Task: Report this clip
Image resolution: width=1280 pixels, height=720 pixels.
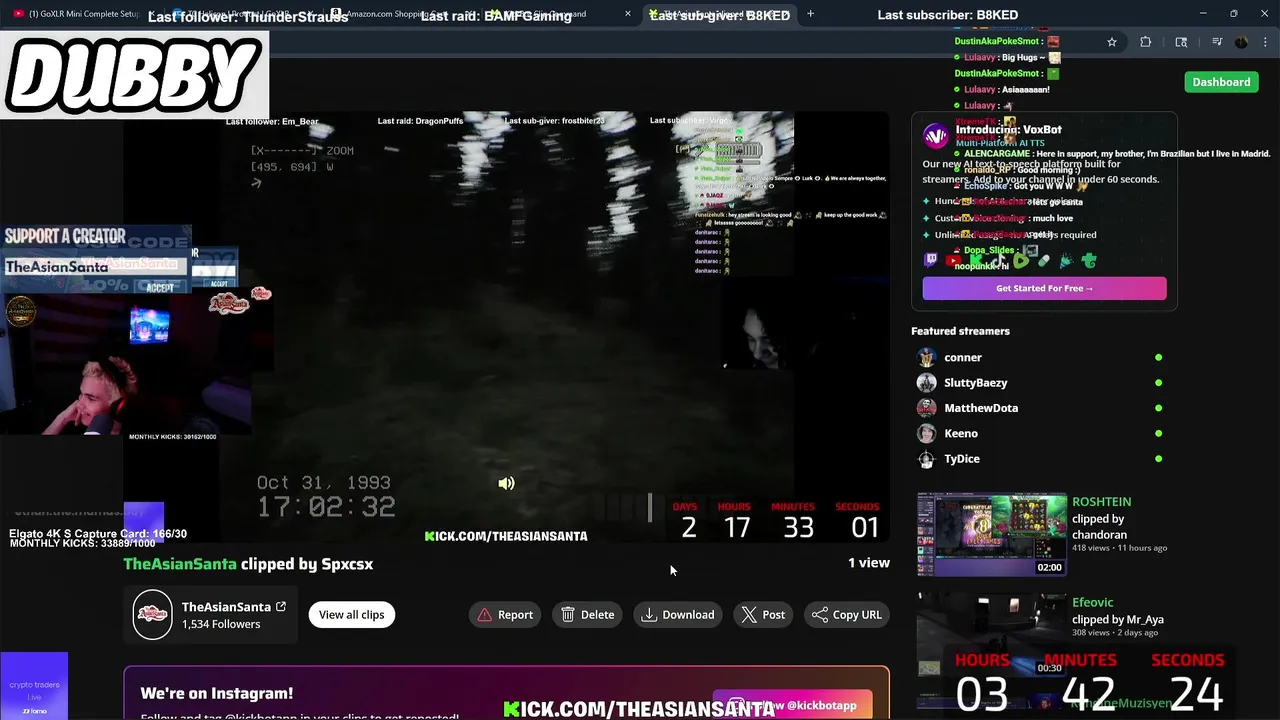Action: tap(505, 615)
